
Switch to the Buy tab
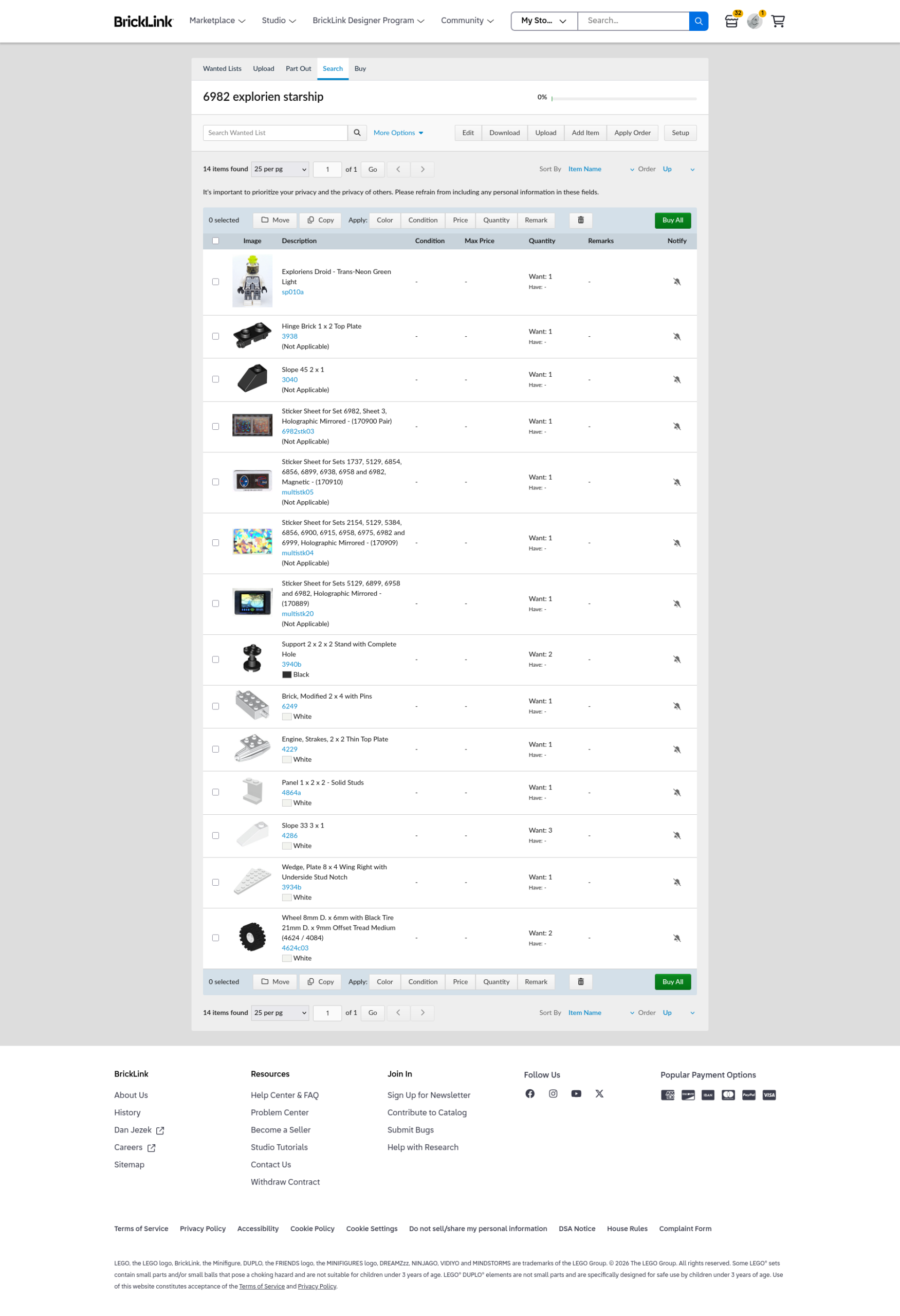tap(360, 68)
